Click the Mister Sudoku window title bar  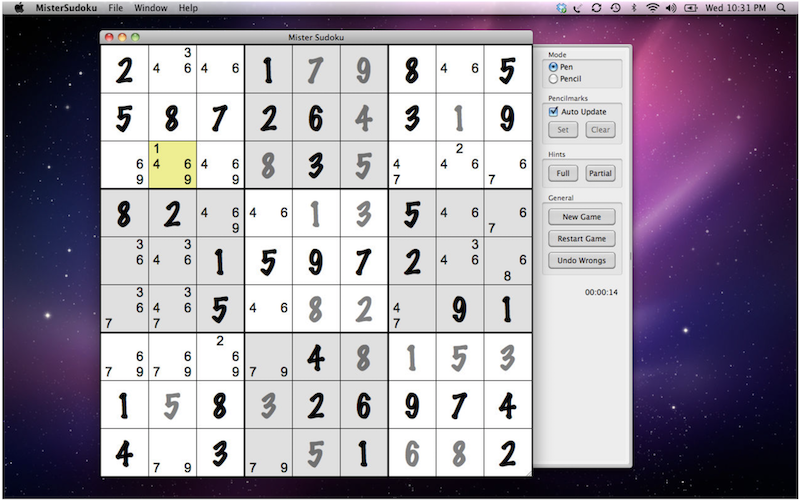(316, 37)
